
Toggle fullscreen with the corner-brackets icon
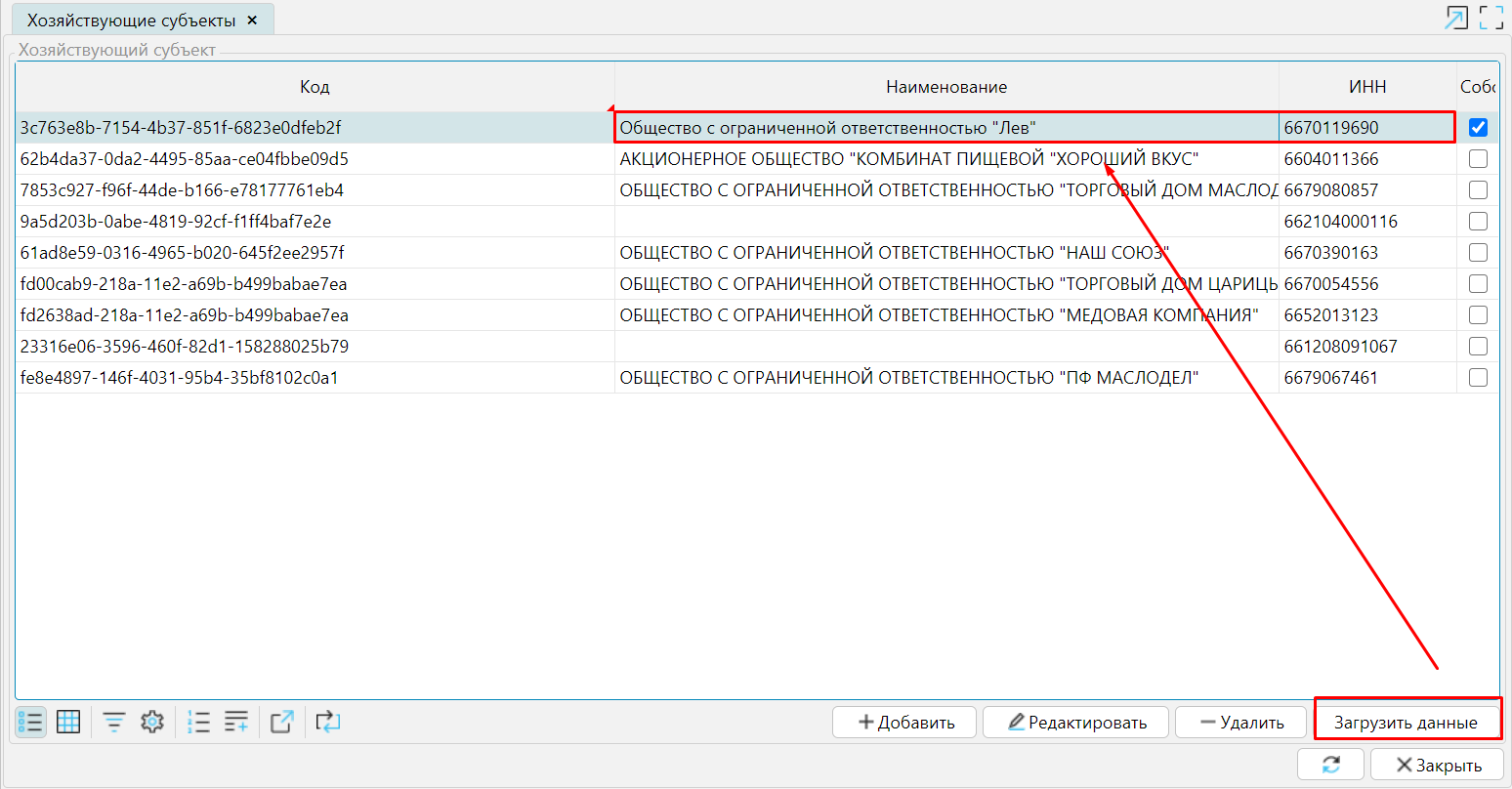coord(1491,18)
